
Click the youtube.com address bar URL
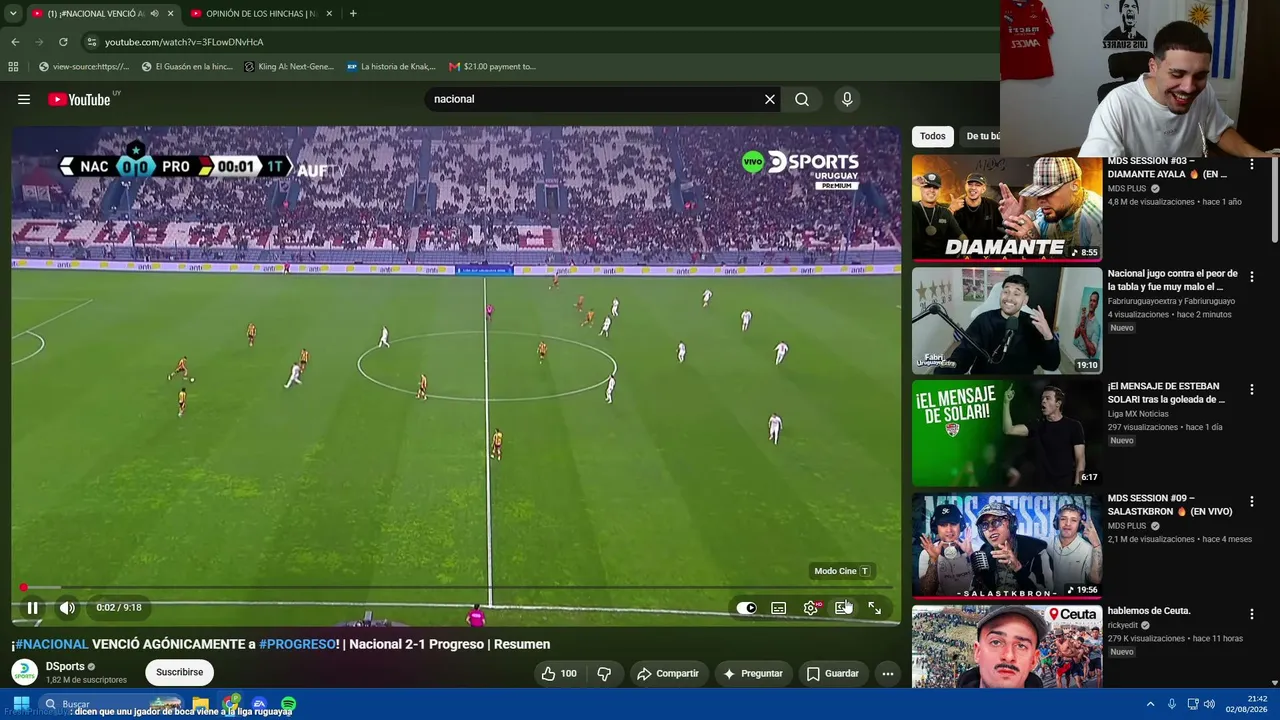click(184, 42)
